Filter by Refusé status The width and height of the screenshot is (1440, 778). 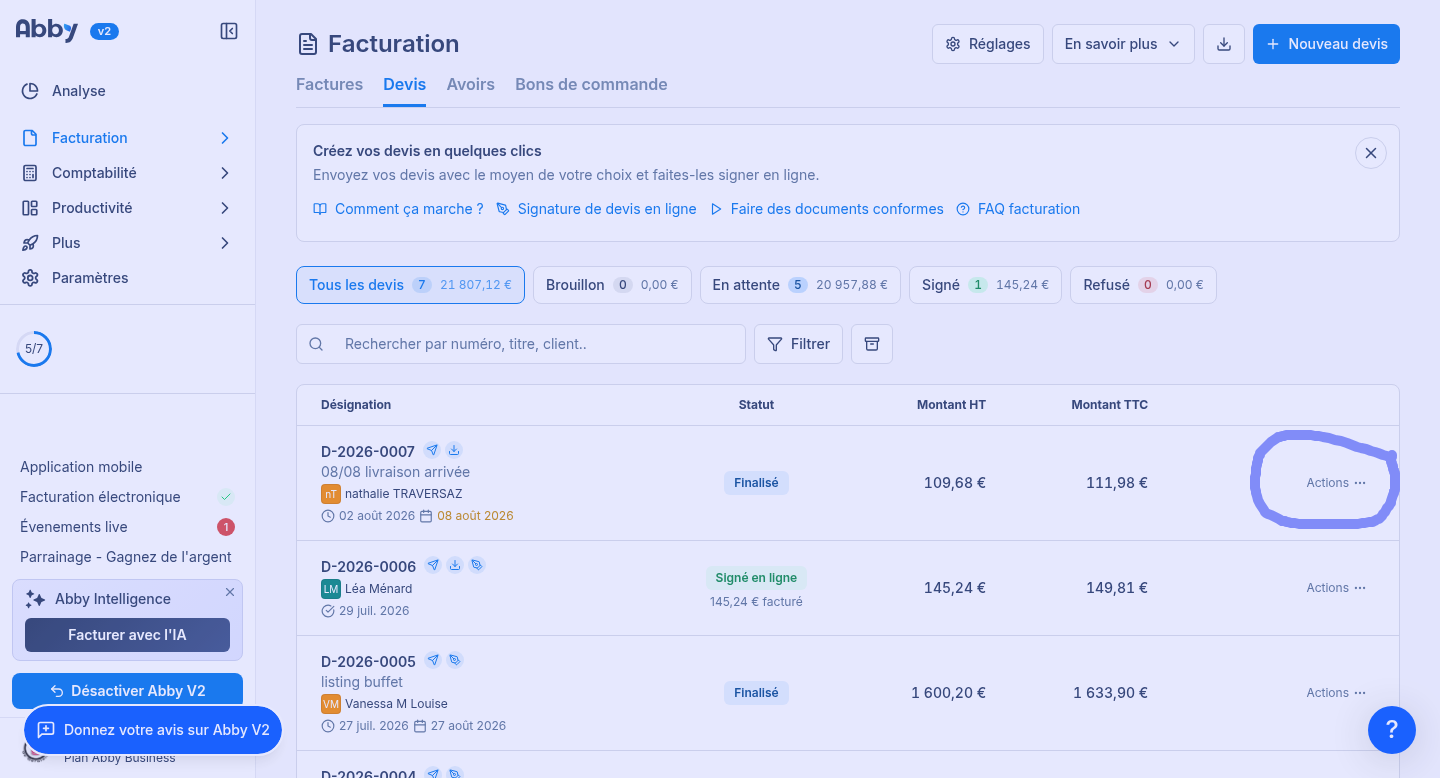point(1143,285)
